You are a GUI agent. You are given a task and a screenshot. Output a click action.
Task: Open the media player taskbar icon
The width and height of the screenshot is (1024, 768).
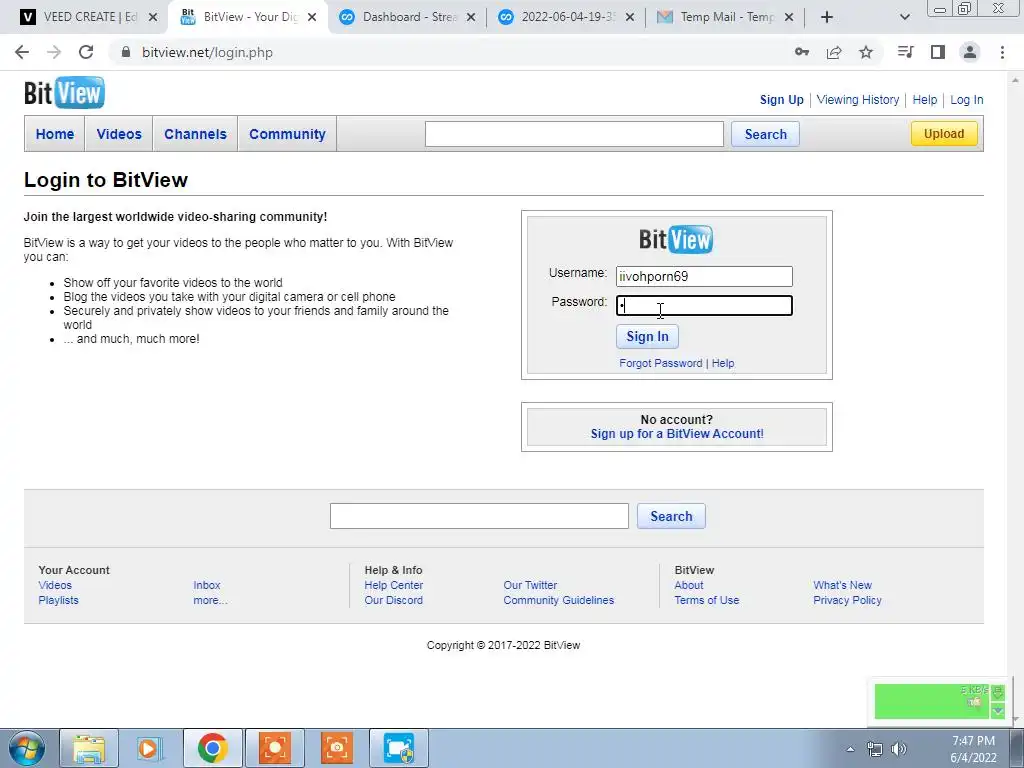tap(149, 748)
